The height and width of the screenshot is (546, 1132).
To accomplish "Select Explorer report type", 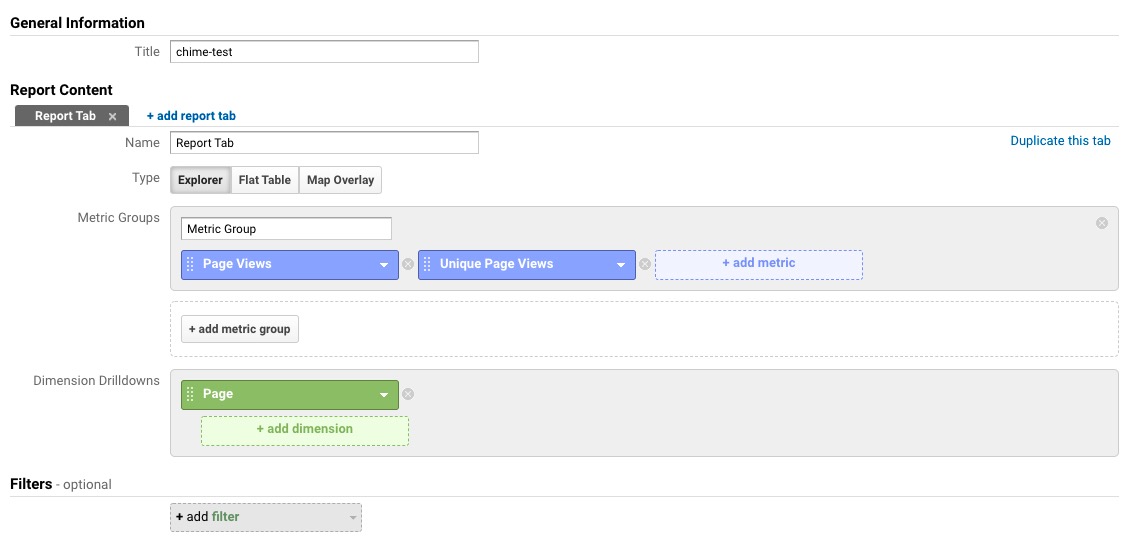I will tap(200, 180).
